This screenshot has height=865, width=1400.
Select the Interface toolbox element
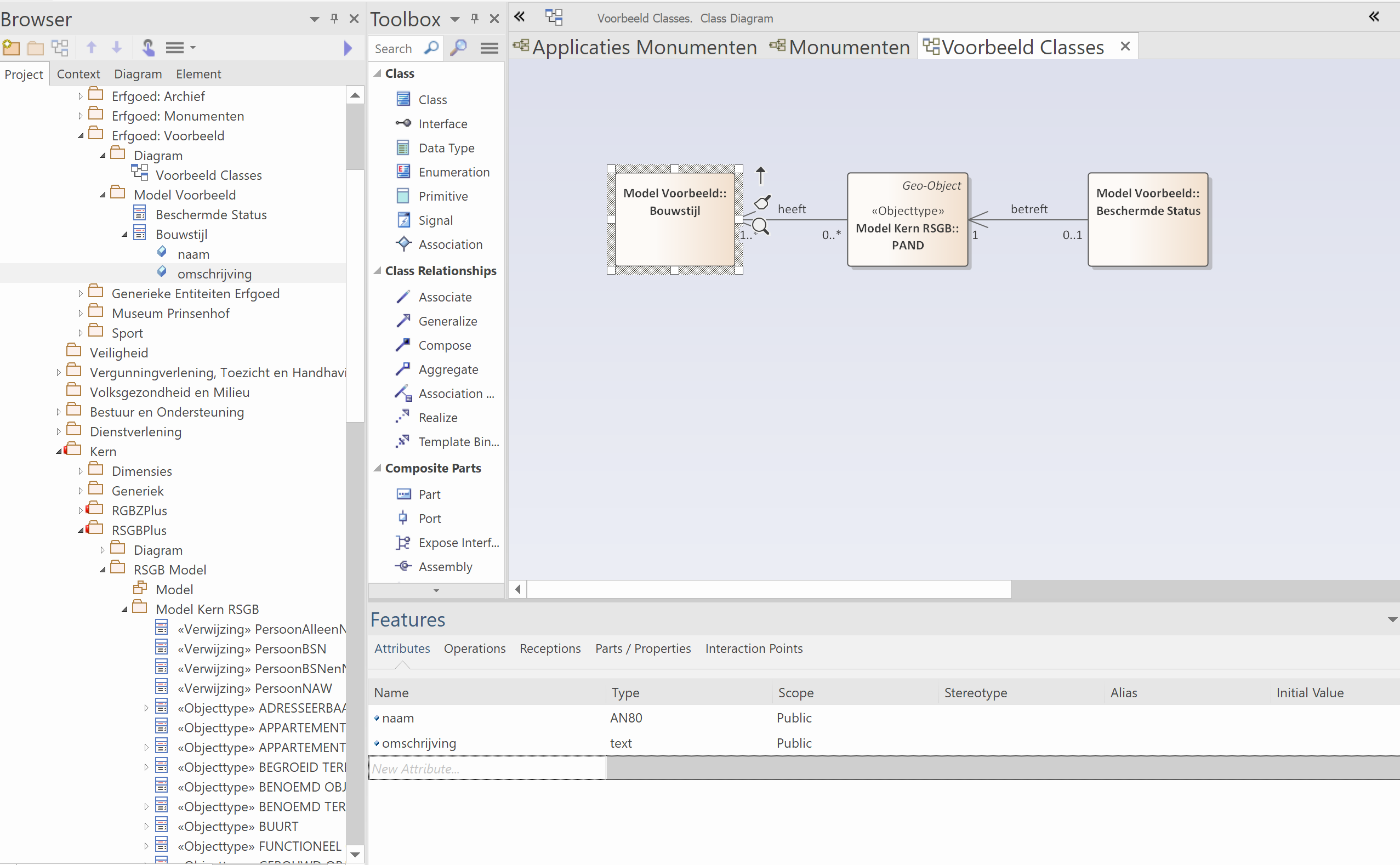click(x=442, y=124)
